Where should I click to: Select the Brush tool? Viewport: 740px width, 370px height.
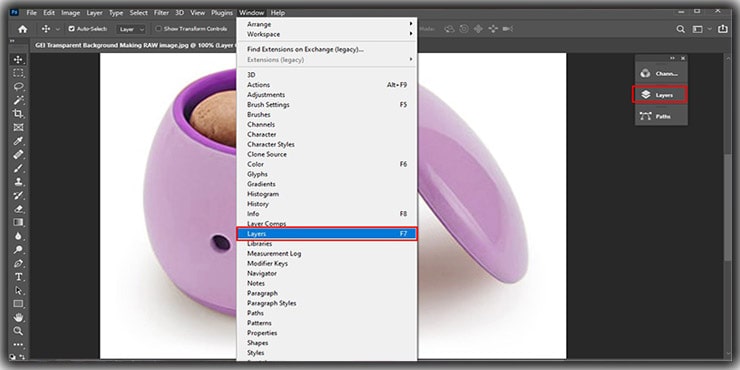point(18,168)
